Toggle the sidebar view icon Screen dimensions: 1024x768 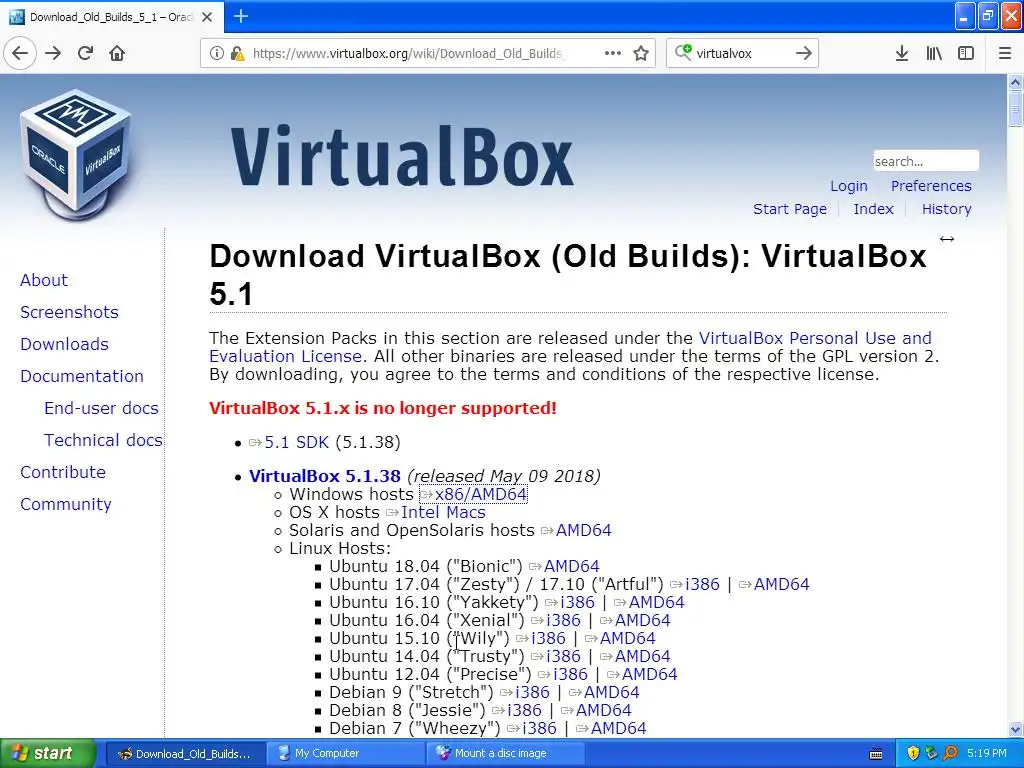pos(966,53)
